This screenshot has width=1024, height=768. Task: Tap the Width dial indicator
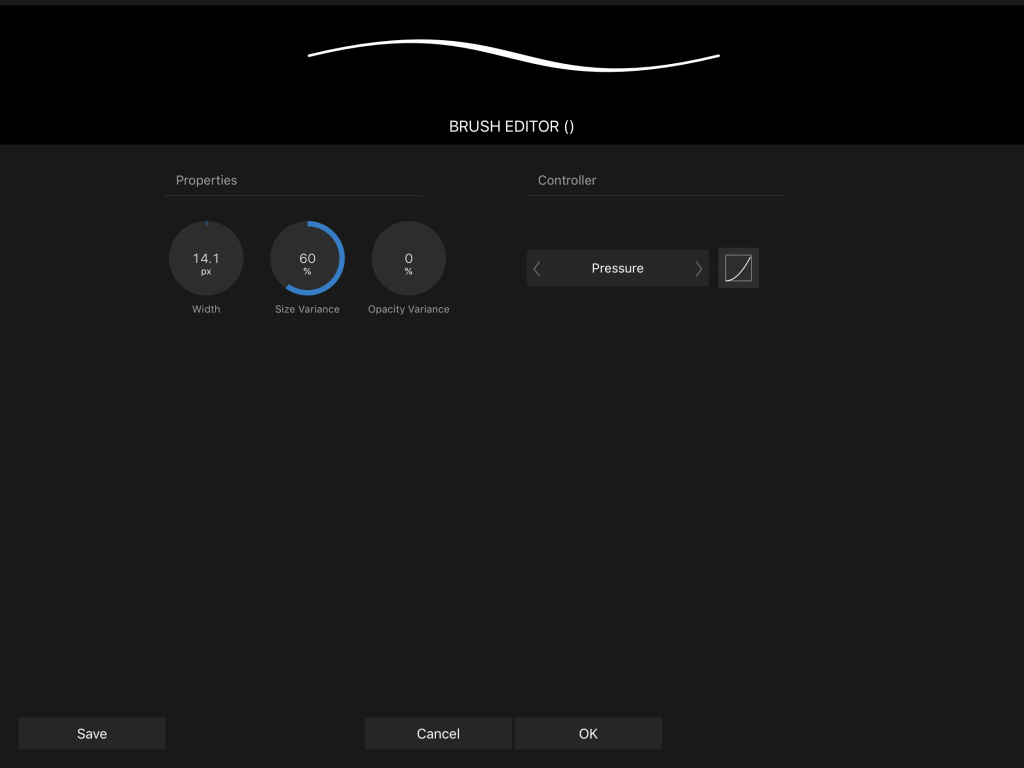206,224
